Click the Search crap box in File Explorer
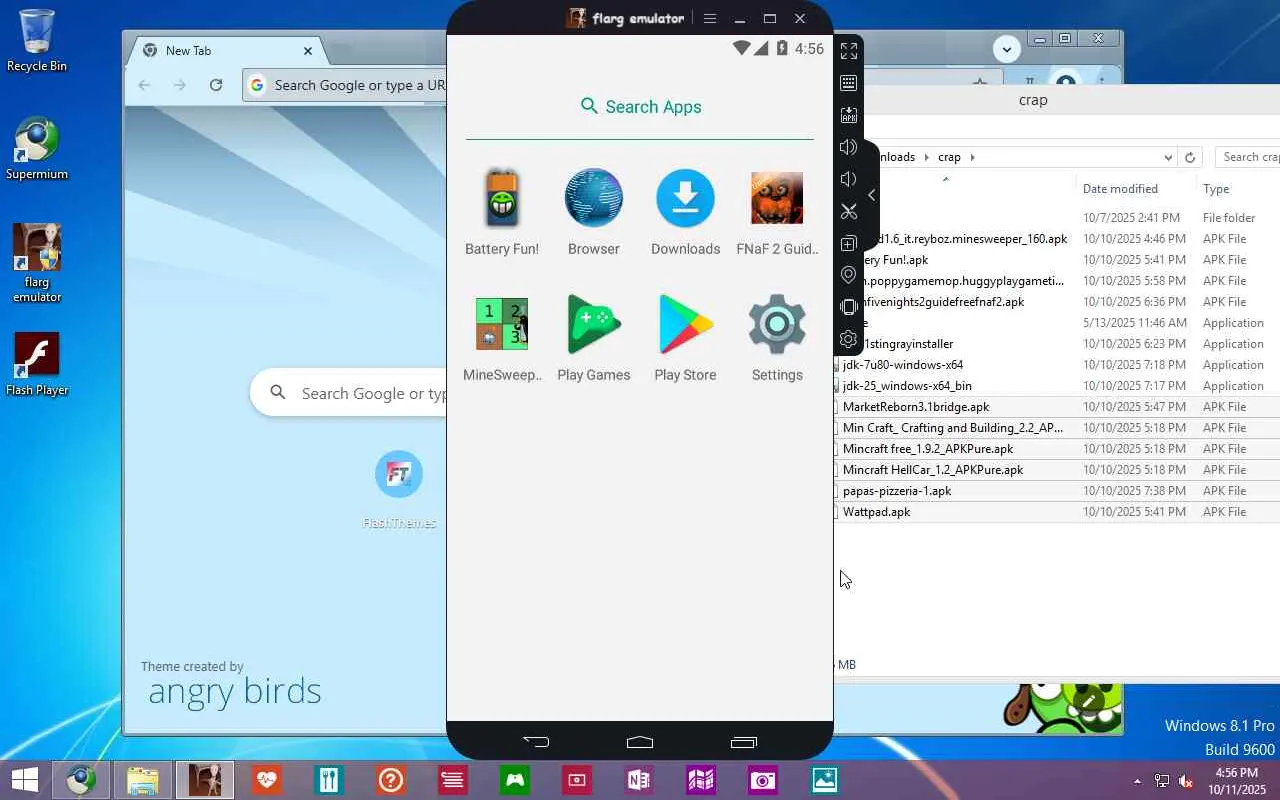The width and height of the screenshot is (1280, 800). coord(1248,157)
